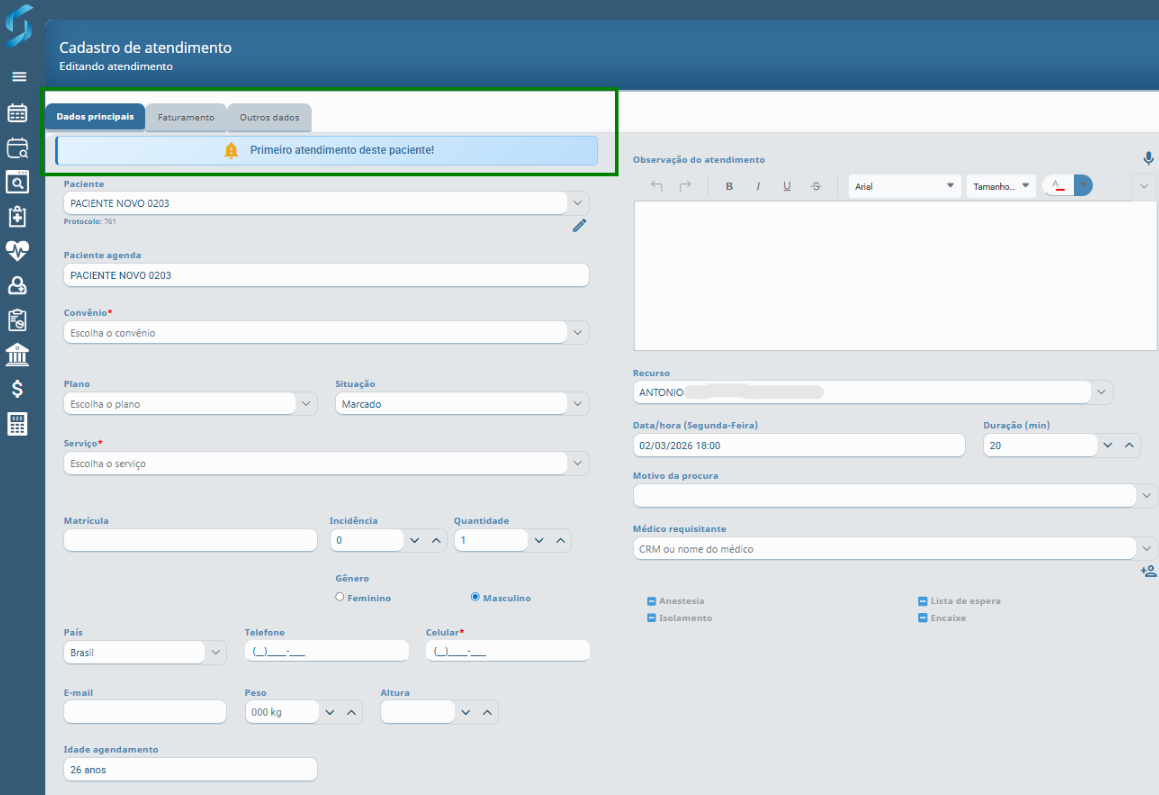Open the font color picker
Screen dimensions: 1159x795
pos(1058,186)
